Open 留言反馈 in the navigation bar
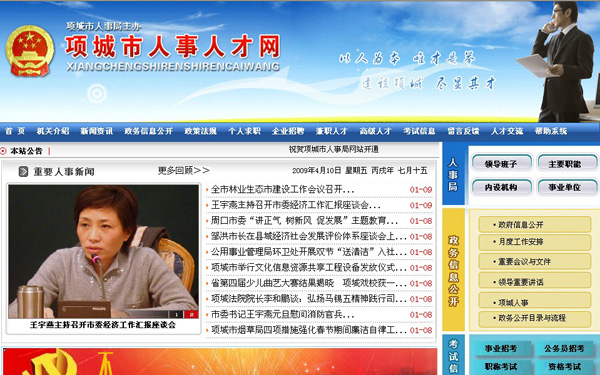Viewport: 600px width, 375px height. (463, 131)
